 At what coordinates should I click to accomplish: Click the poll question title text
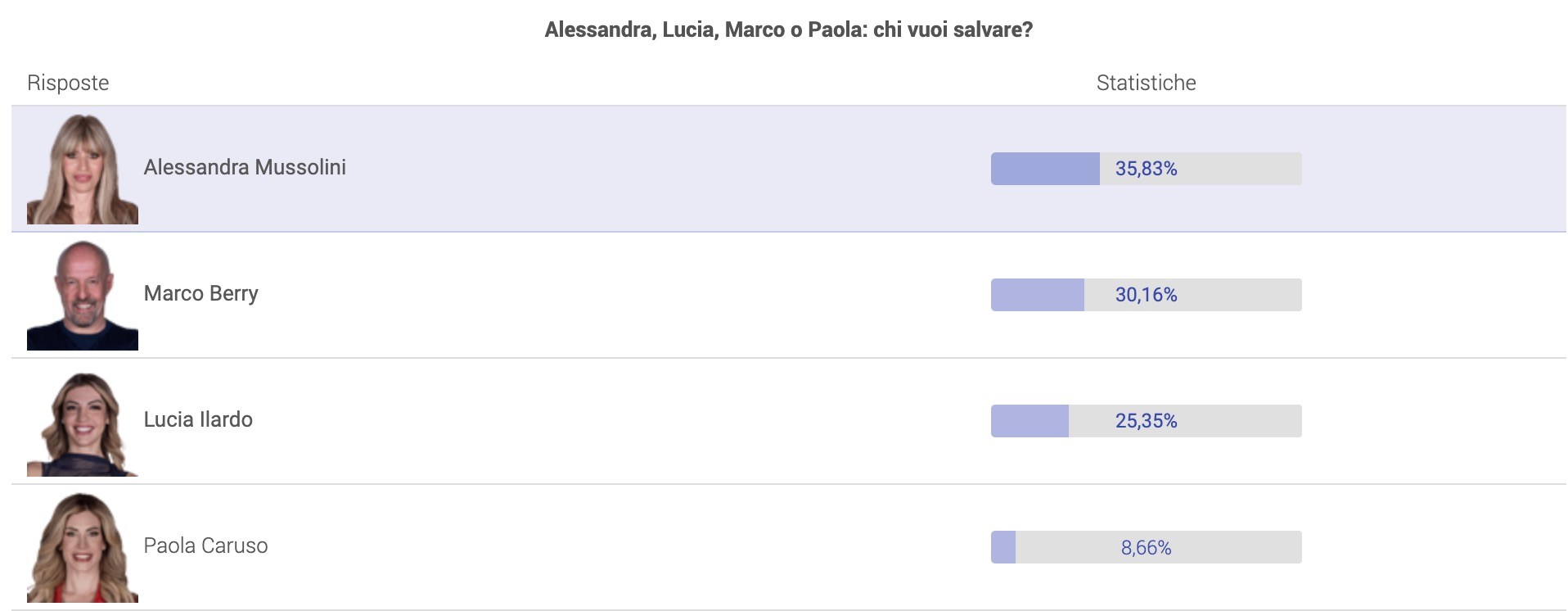click(x=788, y=29)
